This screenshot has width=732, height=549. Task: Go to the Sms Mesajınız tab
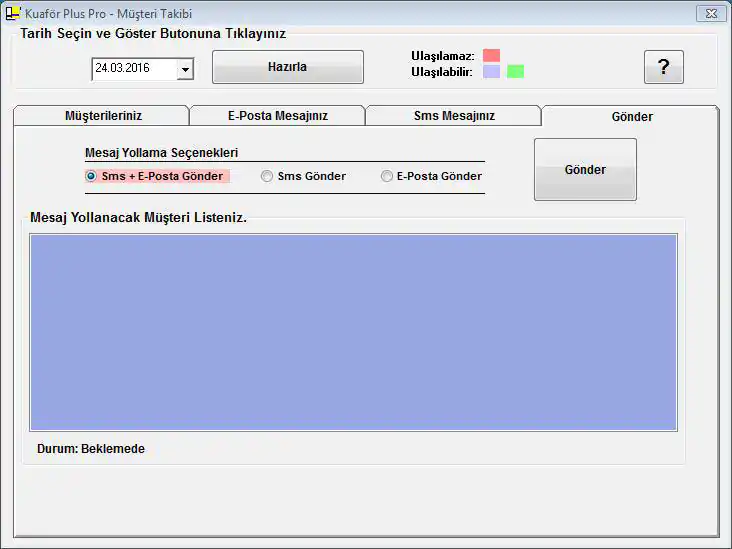tap(453, 116)
